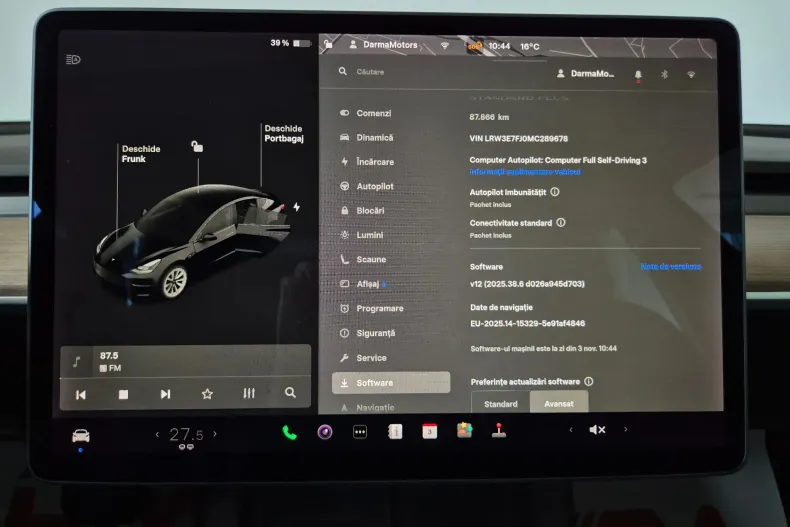Select Avansat software update preference

559,403
